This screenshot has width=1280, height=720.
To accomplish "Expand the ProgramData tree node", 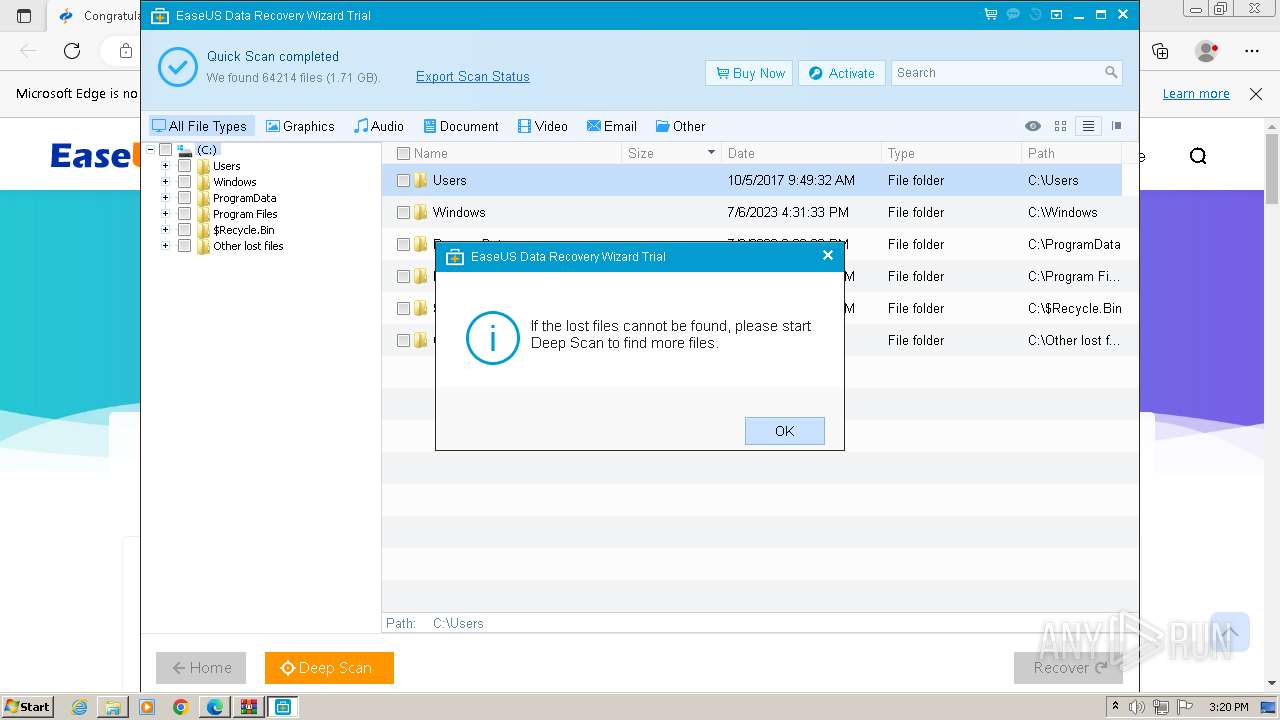I will 165,198.
